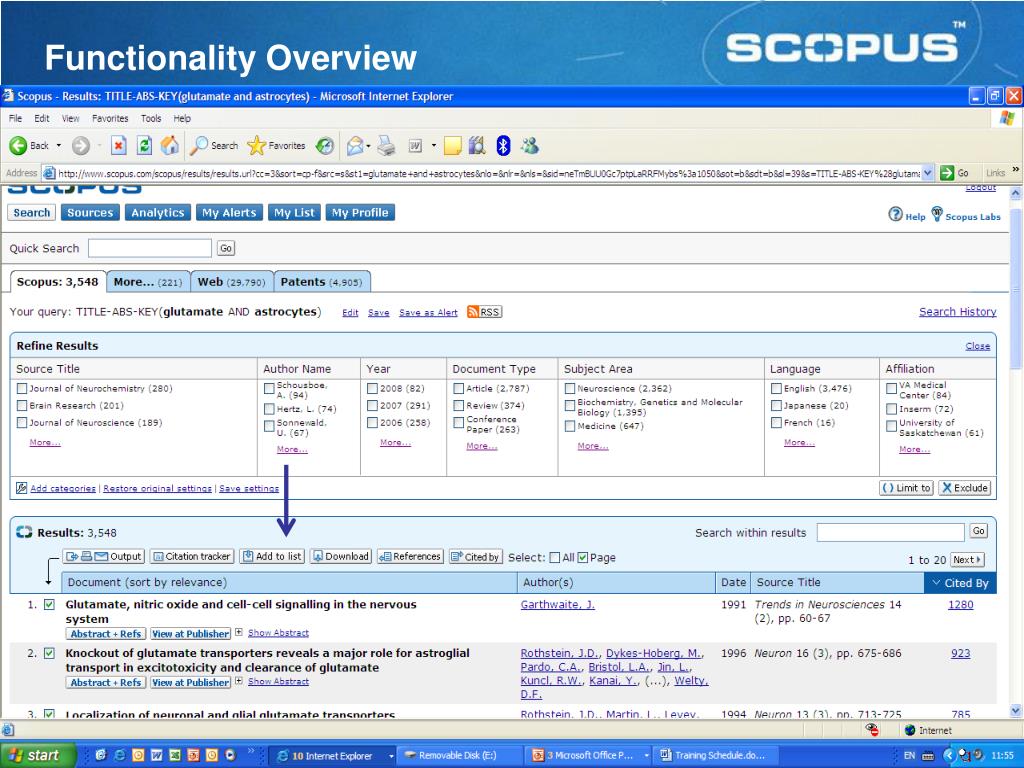The image size is (1024, 768).
Task: Expand the Mail icon dropdown arrow
Action: pos(368,146)
